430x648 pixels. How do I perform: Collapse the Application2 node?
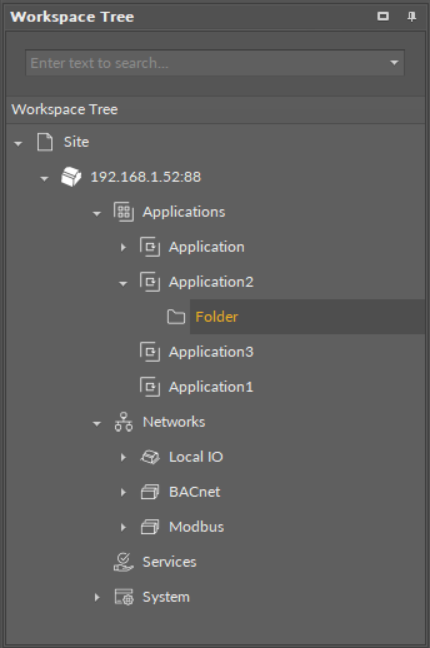(123, 284)
